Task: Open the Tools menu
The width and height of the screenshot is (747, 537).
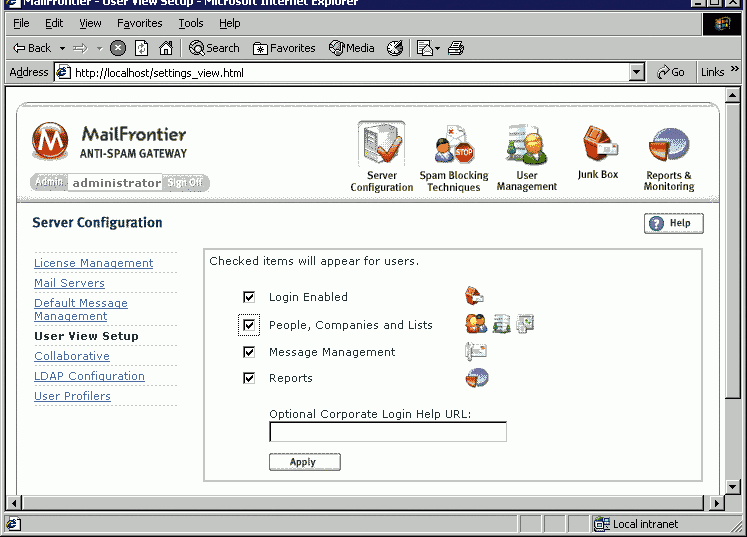Action: [x=191, y=23]
